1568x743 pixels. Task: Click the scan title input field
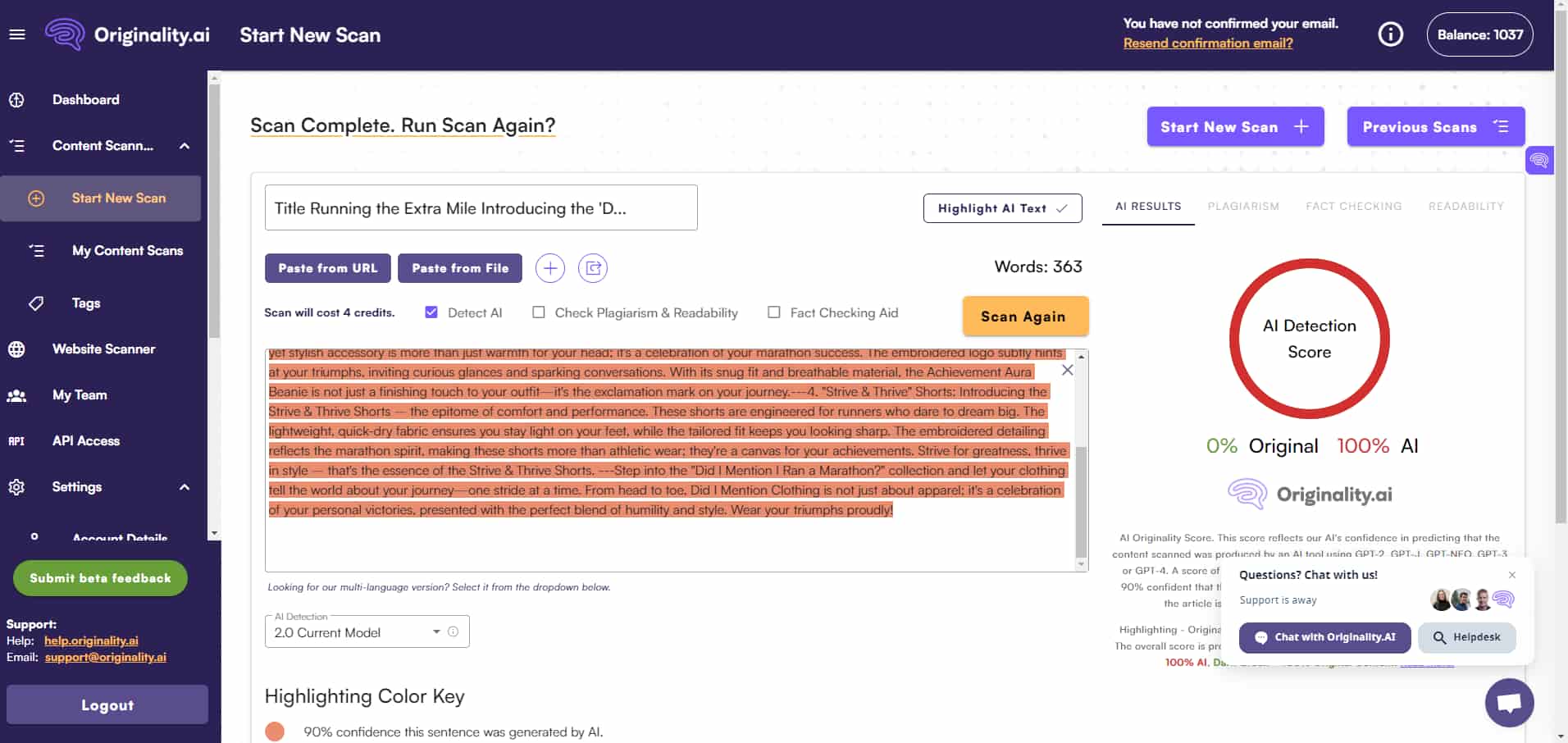click(481, 207)
